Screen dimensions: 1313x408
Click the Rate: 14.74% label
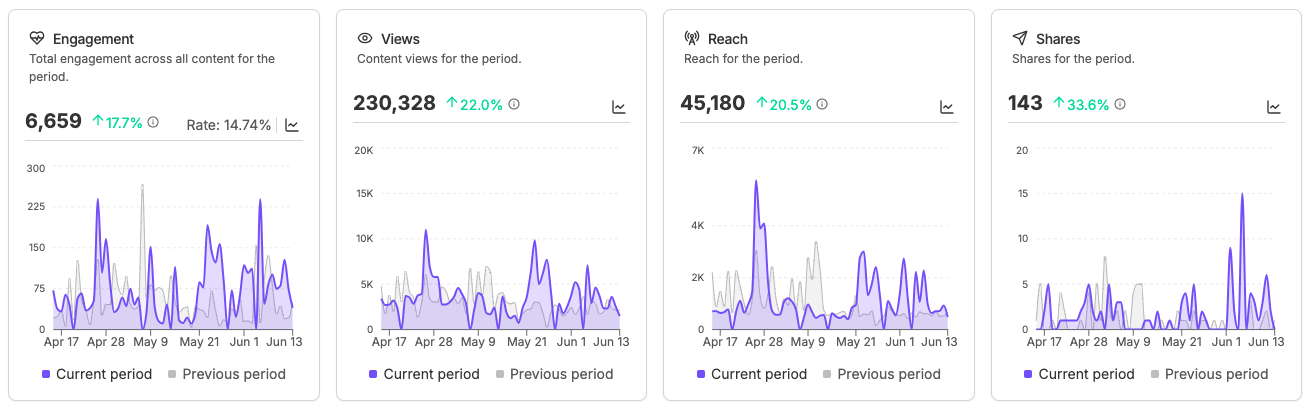point(229,125)
